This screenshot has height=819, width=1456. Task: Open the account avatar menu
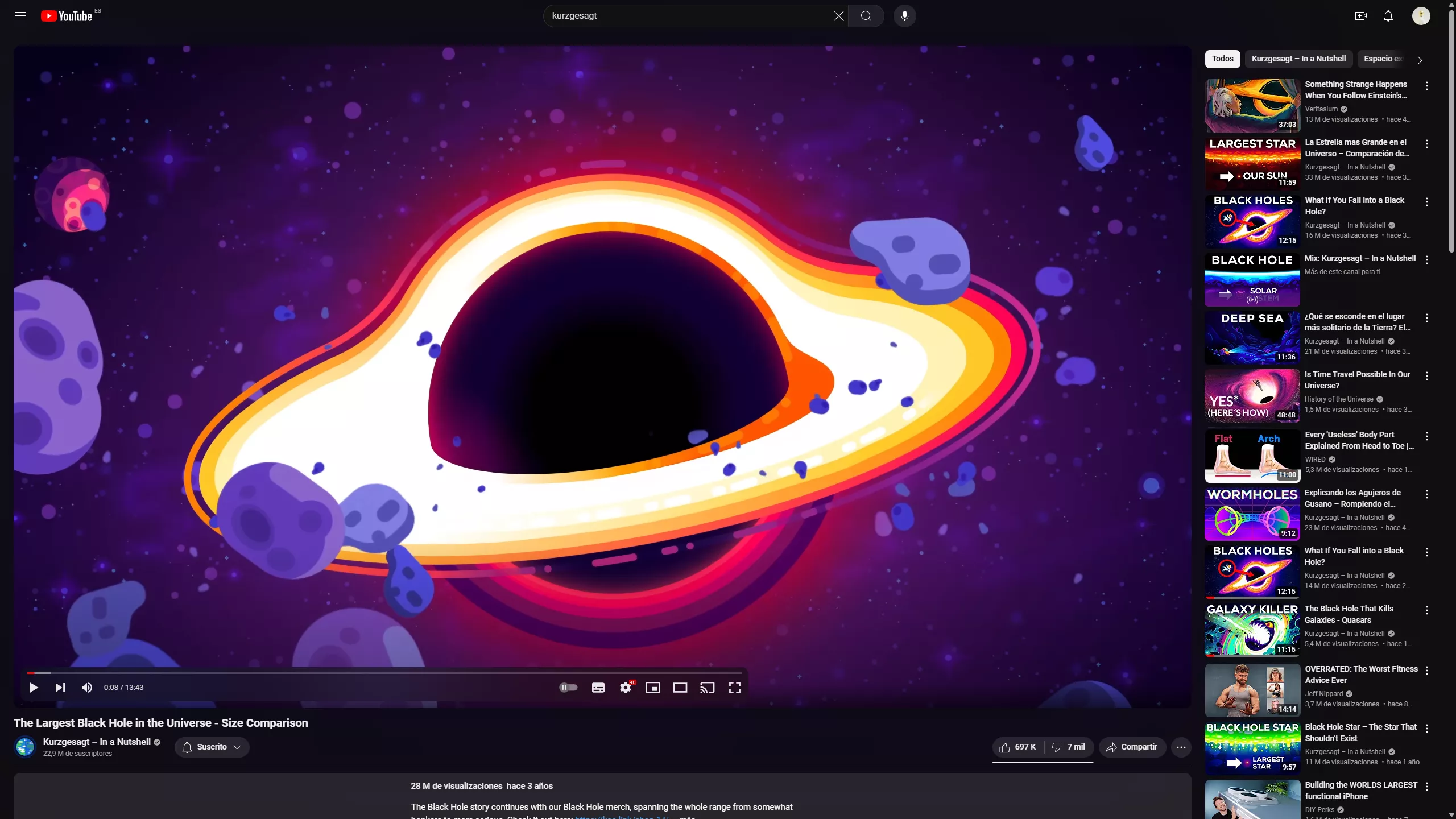[x=1421, y=16]
